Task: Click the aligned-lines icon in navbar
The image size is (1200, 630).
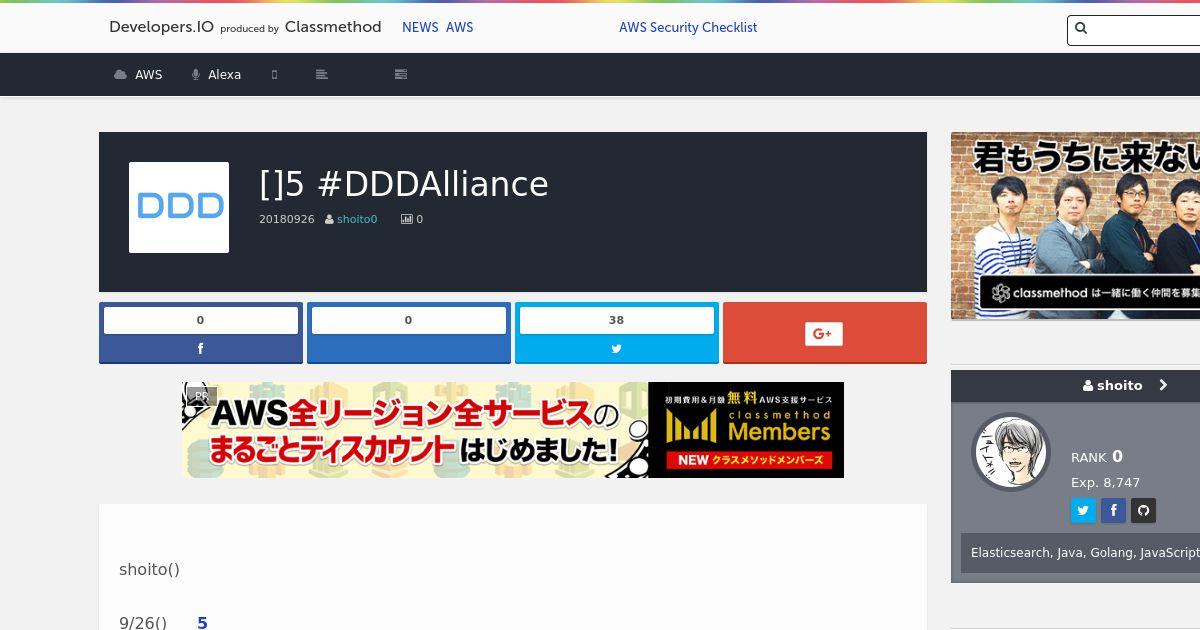Action: coord(322,74)
